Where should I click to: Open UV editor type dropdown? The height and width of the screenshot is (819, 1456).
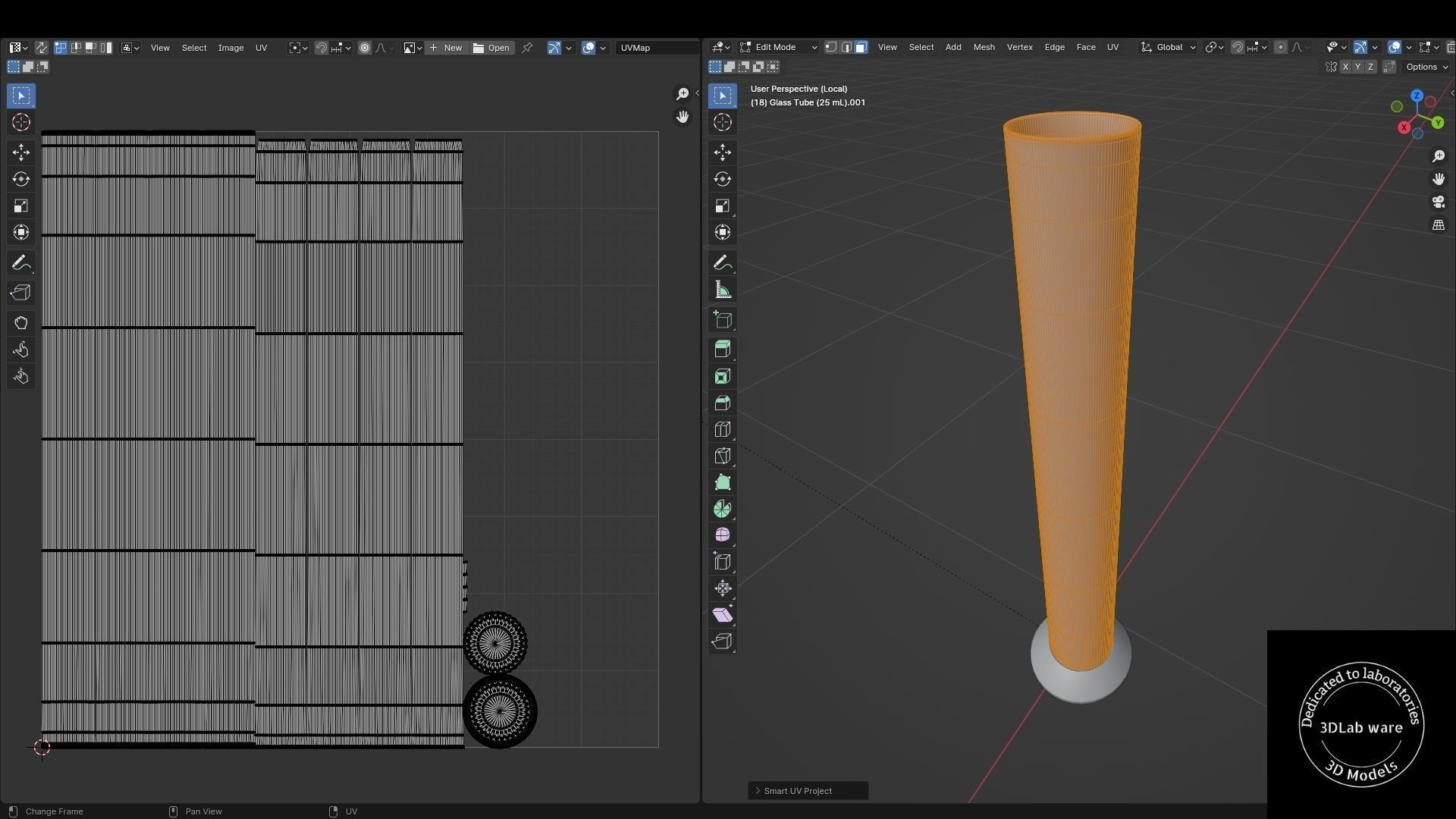pyautogui.click(x=19, y=48)
